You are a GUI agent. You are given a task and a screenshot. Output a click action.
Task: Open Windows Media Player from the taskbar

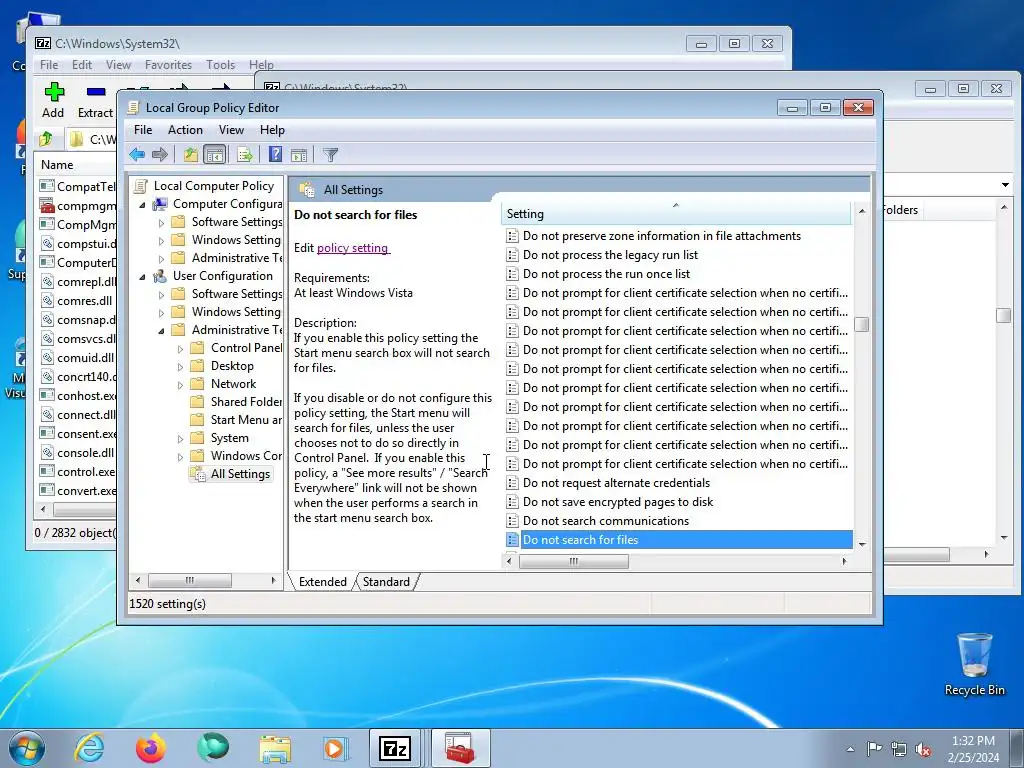tap(336, 748)
